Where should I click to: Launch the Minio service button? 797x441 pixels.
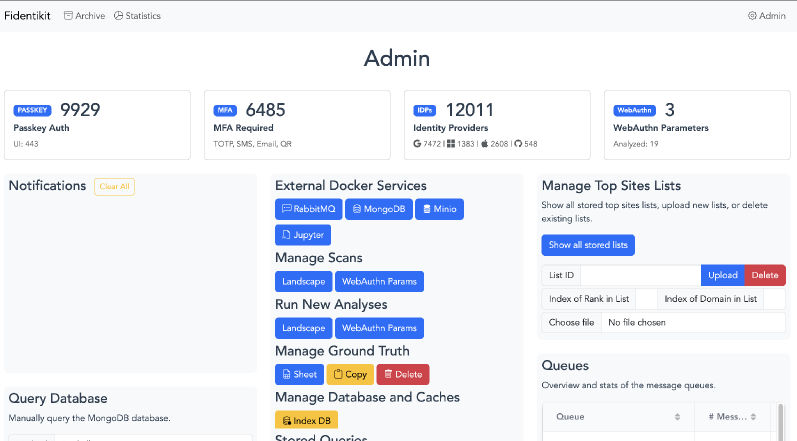pyautogui.click(x=438, y=209)
